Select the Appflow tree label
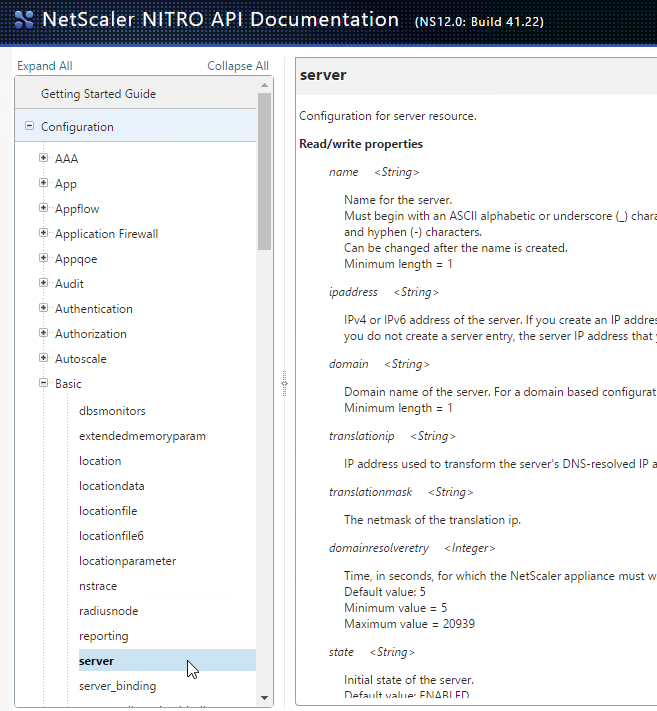Screen dimensions: 657x711 tap(77, 209)
